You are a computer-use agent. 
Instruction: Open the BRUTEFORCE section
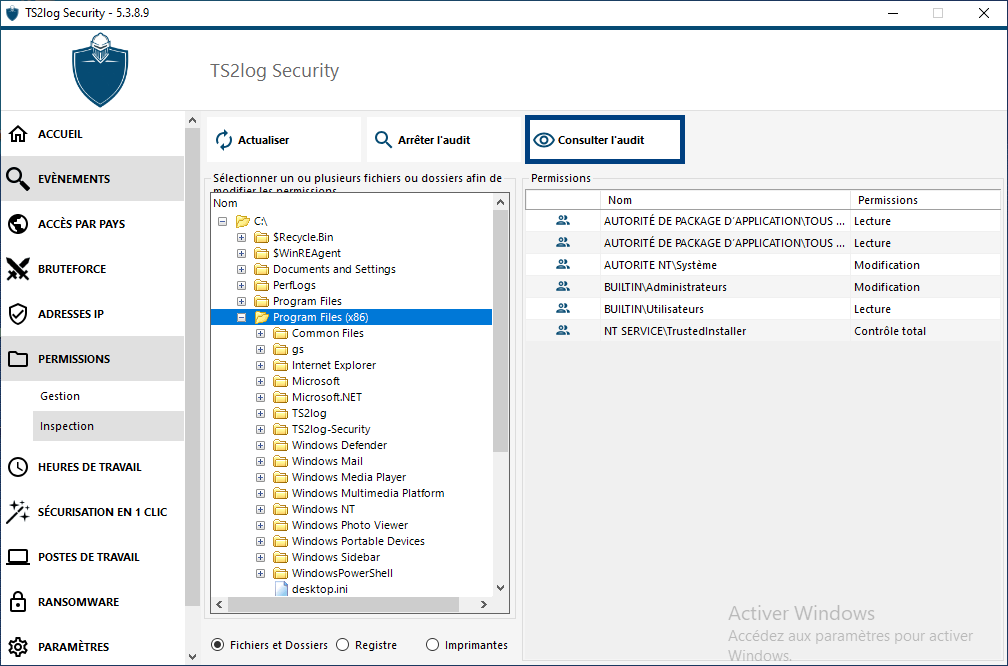click(93, 269)
